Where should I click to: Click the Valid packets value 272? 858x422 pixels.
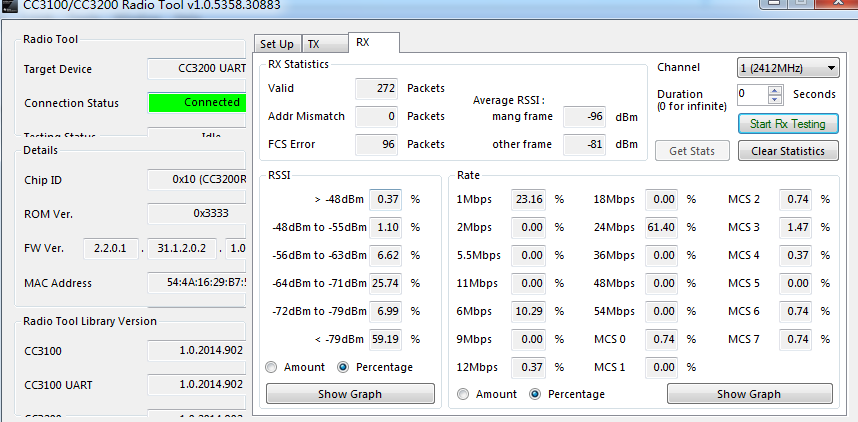point(376,89)
